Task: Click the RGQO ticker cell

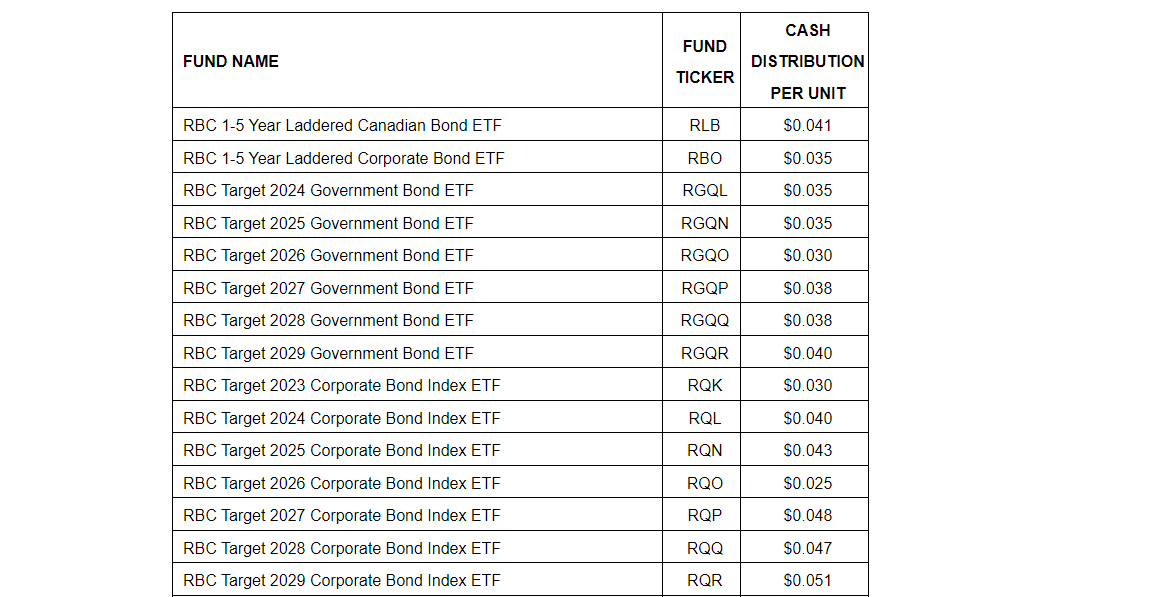Action: 704,255
